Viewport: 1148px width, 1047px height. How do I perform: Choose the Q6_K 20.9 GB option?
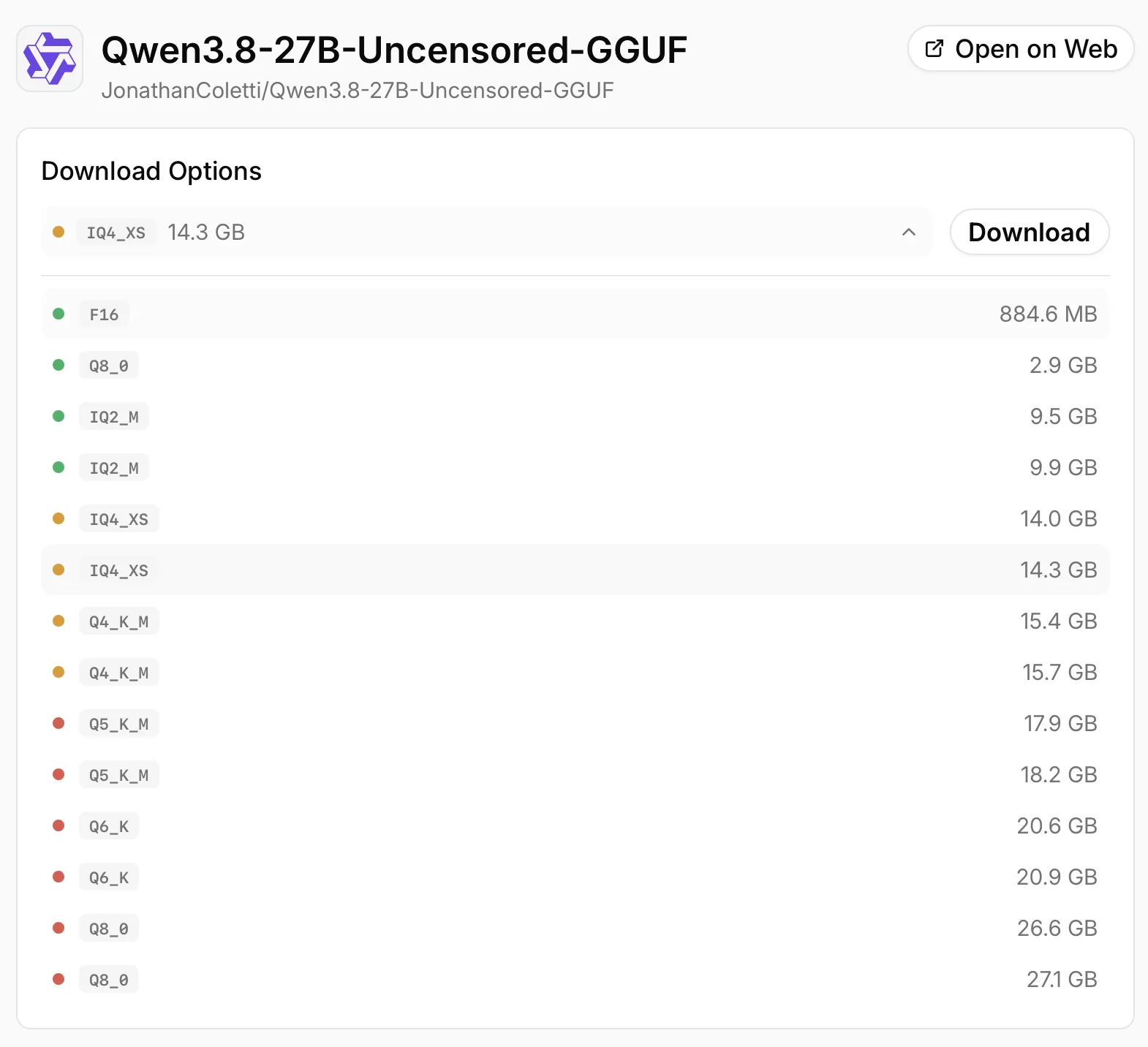pyautogui.click(x=575, y=877)
